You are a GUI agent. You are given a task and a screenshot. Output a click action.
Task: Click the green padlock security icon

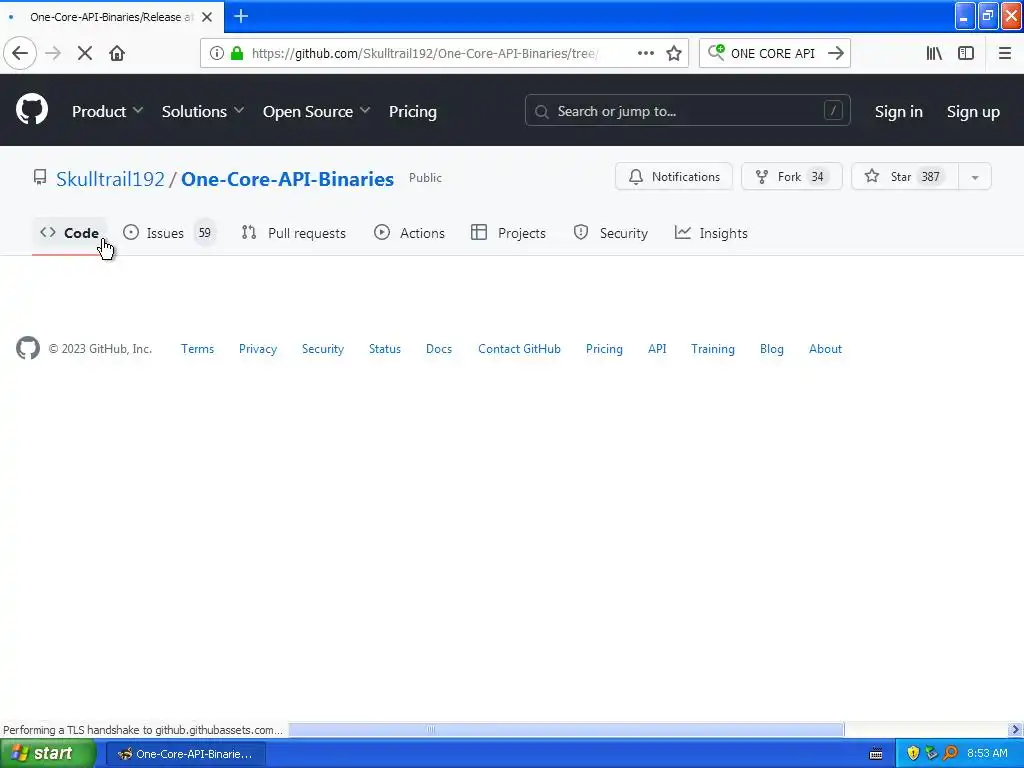point(237,53)
